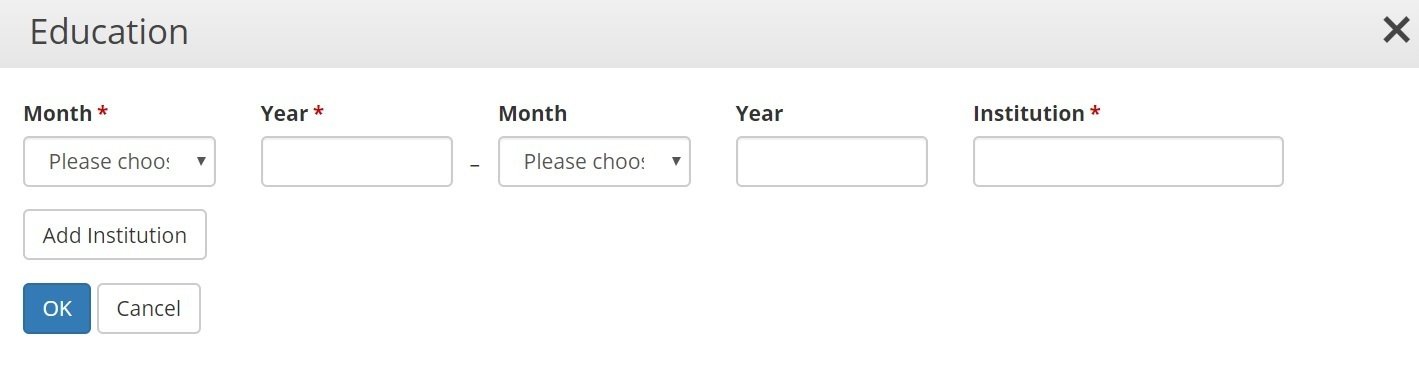
Task: Confirm with the blue OK button
Action: [57, 308]
